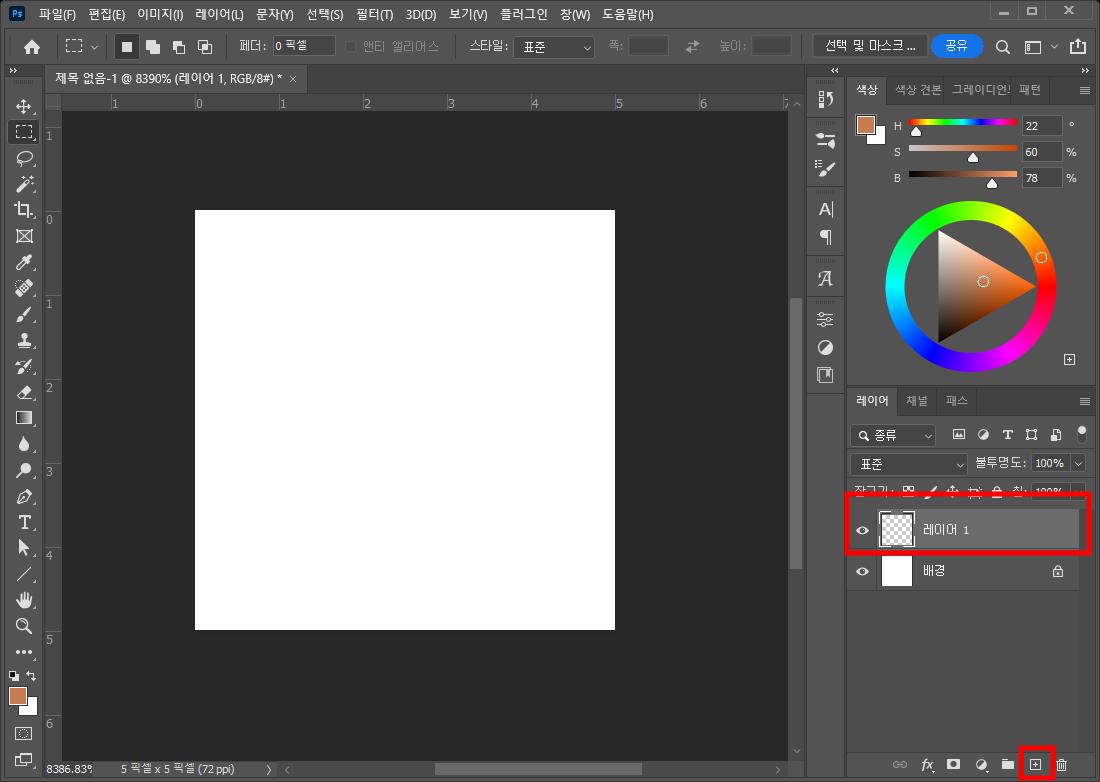The image size is (1100, 782).
Task: Select the Eraser tool
Action: point(24,393)
